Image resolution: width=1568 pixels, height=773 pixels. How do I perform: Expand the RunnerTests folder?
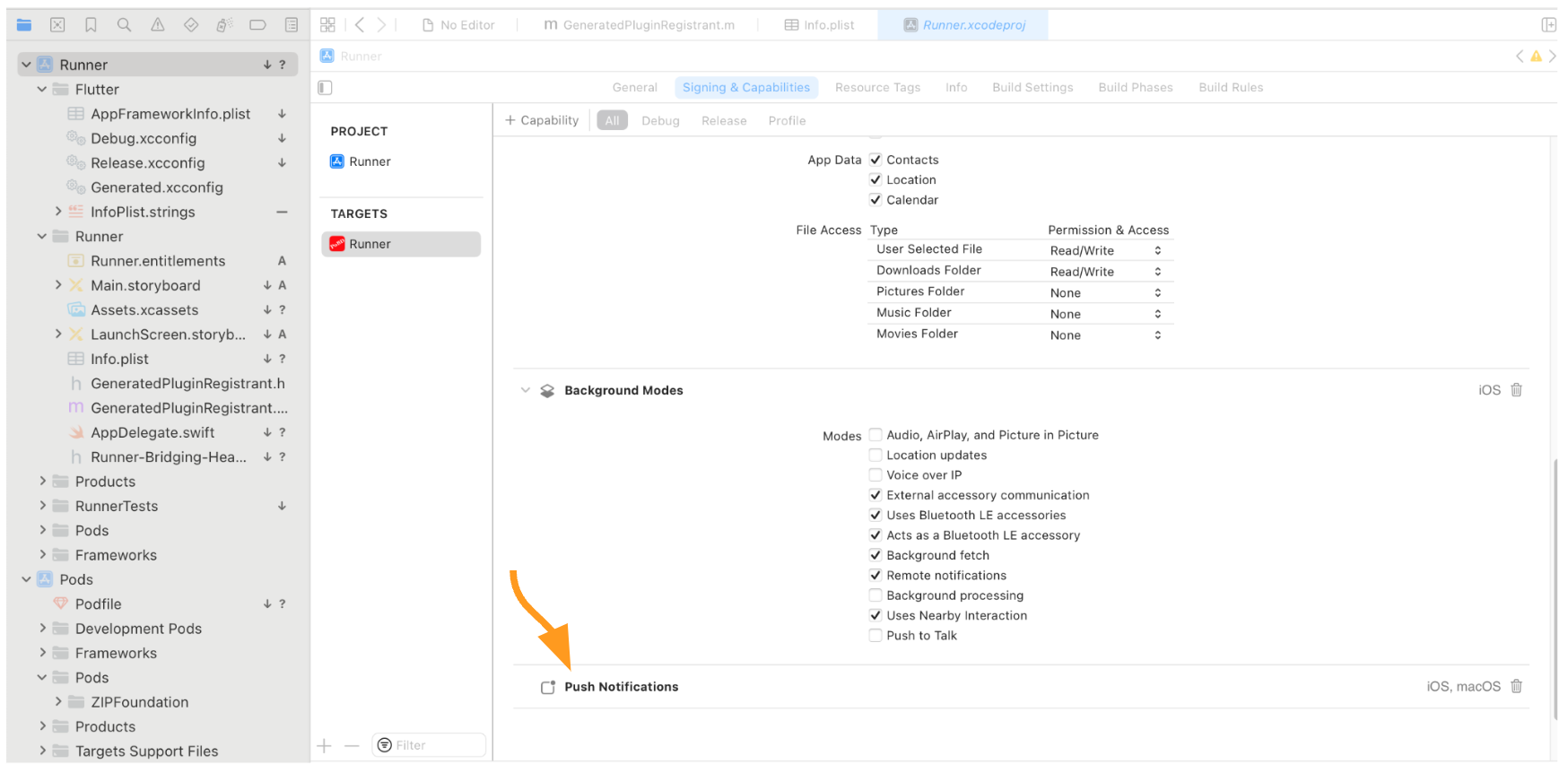click(42, 506)
